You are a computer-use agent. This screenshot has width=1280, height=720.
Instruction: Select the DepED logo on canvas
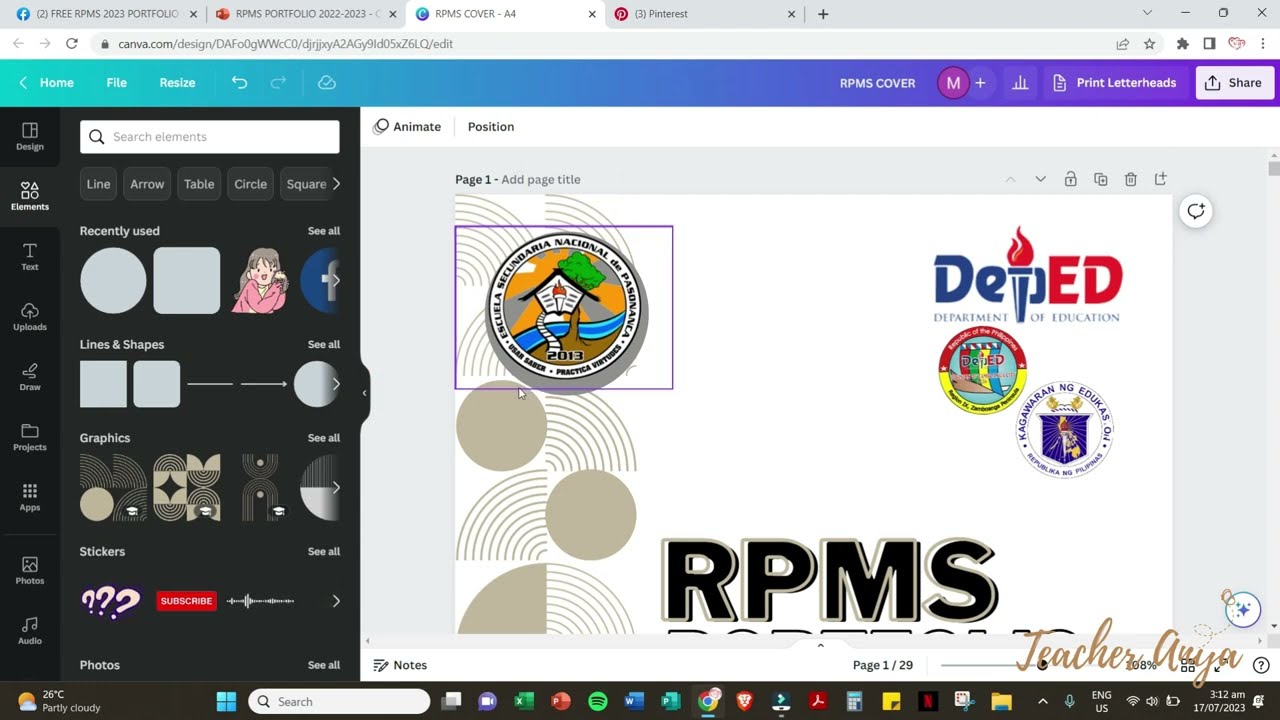click(1027, 274)
